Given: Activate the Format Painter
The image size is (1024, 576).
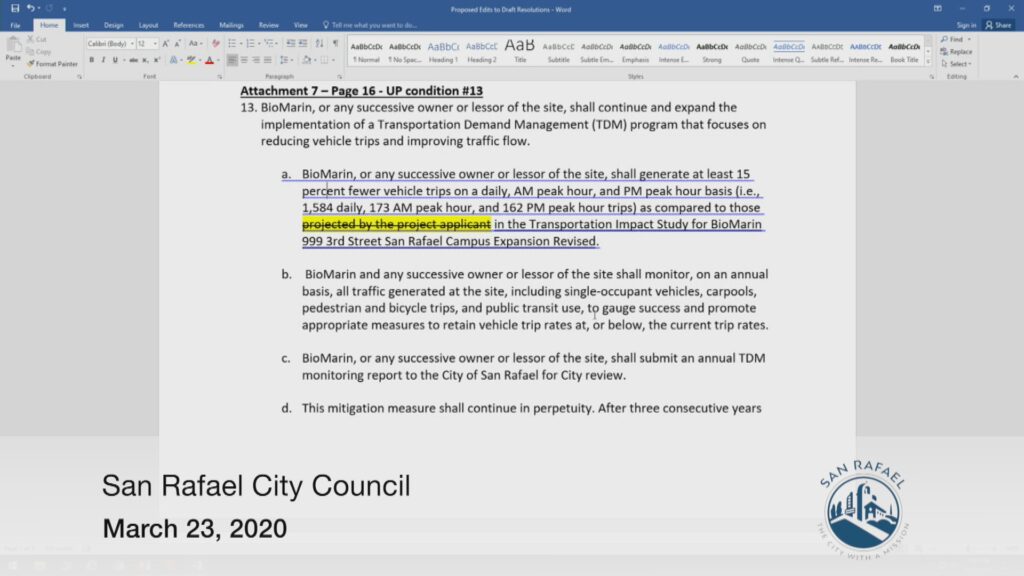Looking at the screenshot, I should [52, 64].
